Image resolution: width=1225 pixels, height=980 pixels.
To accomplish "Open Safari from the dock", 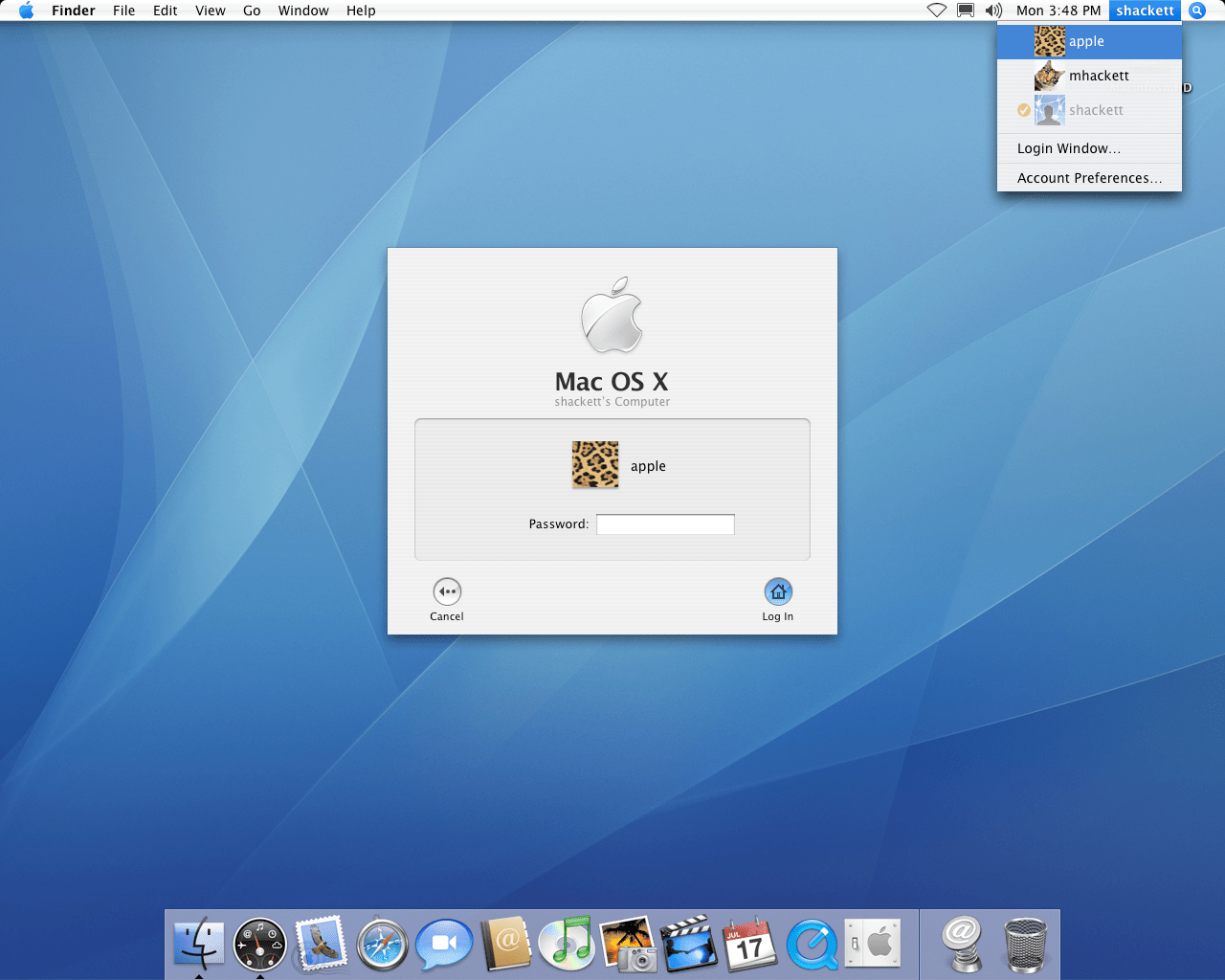I will 383,944.
